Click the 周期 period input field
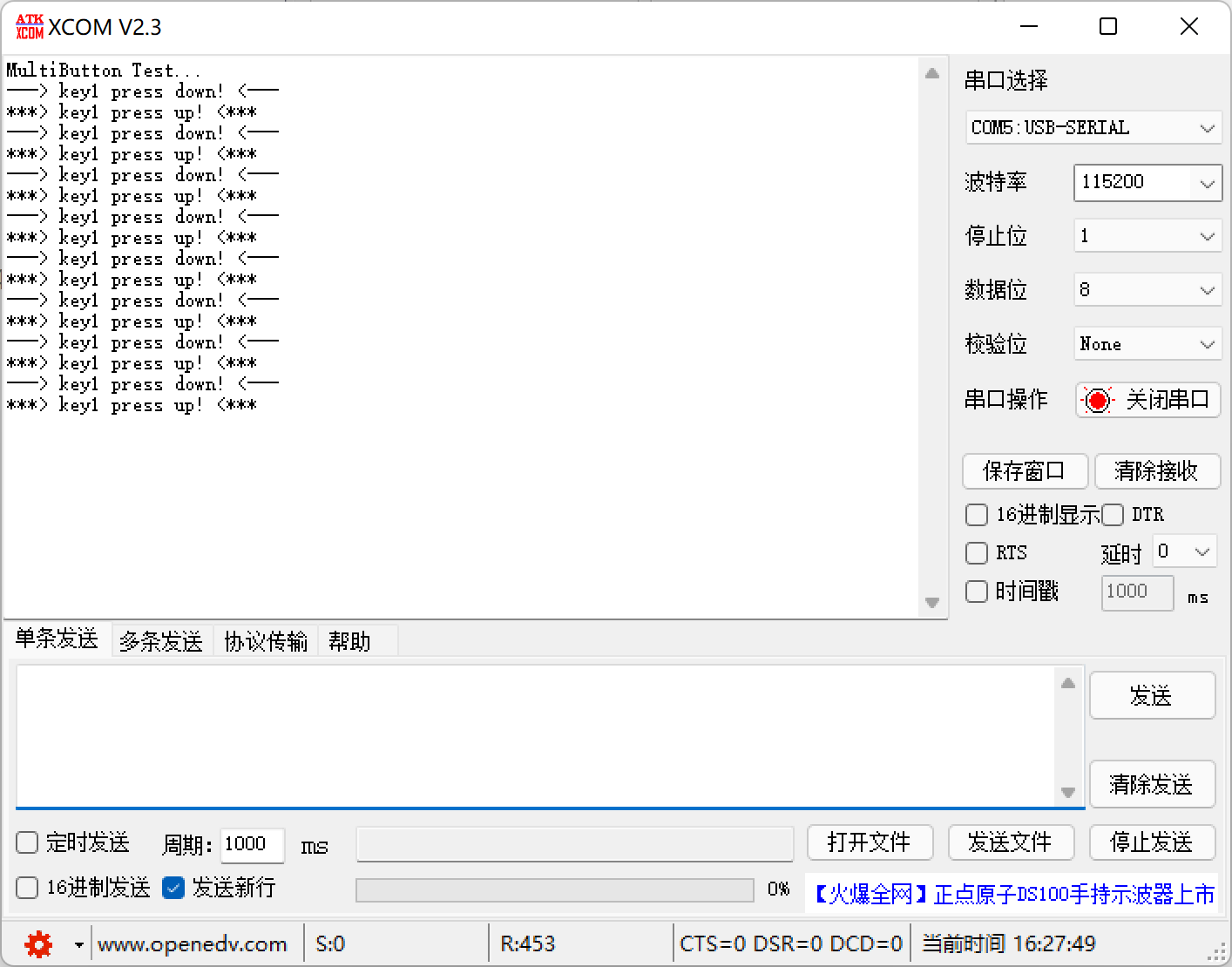1232x967 pixels. click(252, 844)
